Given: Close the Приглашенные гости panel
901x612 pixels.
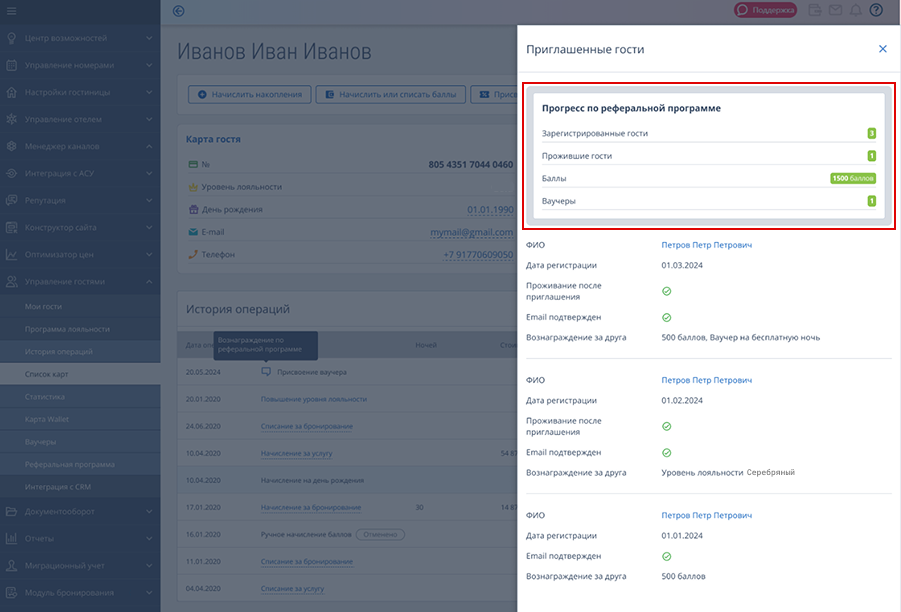Looking at the screenshot, I should [882, 49].
